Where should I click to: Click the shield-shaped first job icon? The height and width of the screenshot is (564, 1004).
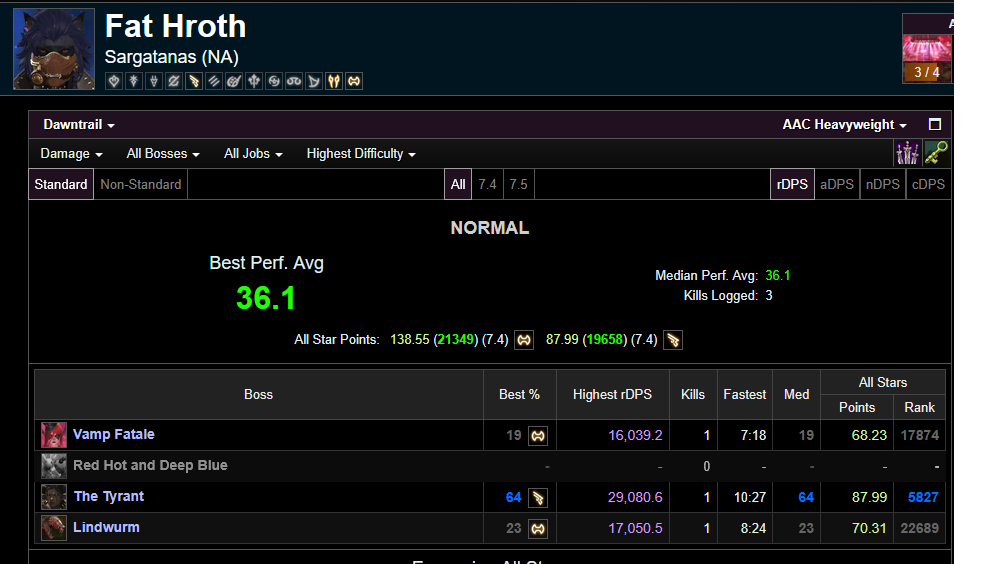coord(114,81)
